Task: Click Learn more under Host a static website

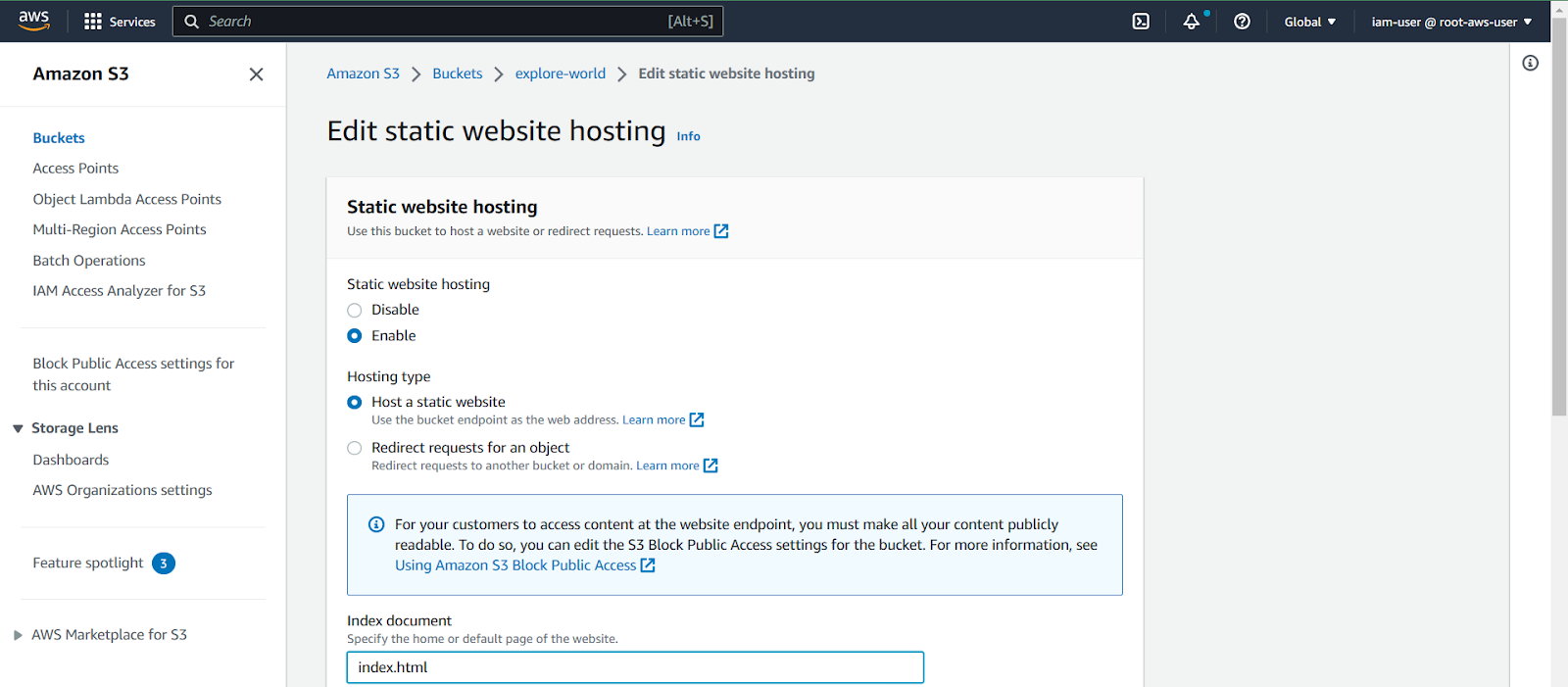Action: click(654, 419)
